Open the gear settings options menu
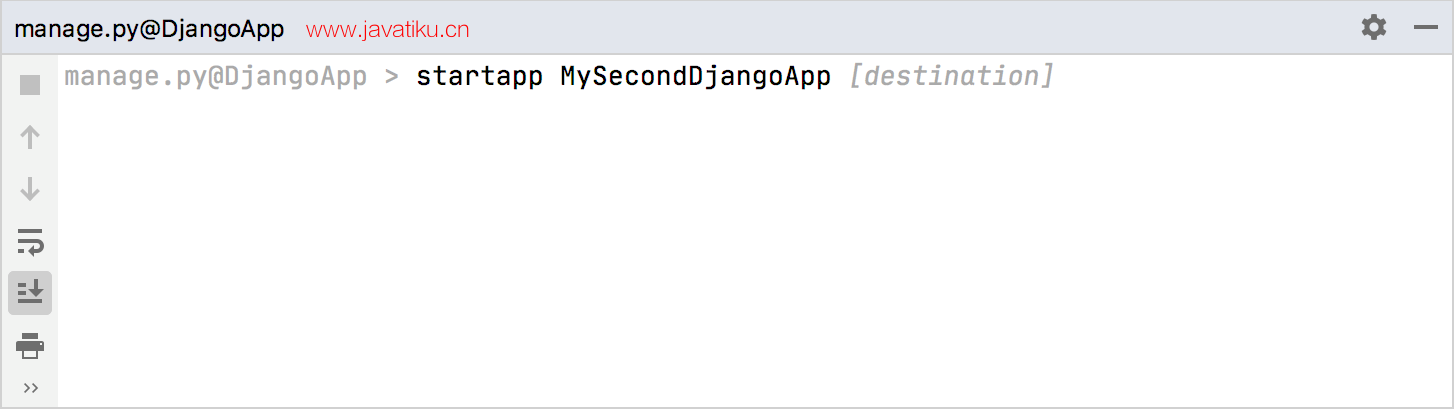 [x=1374, y=27]
